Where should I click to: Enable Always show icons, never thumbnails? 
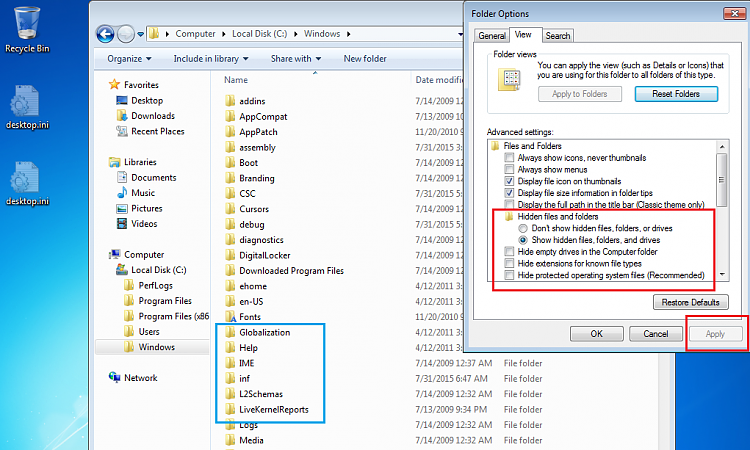point(509,158)
